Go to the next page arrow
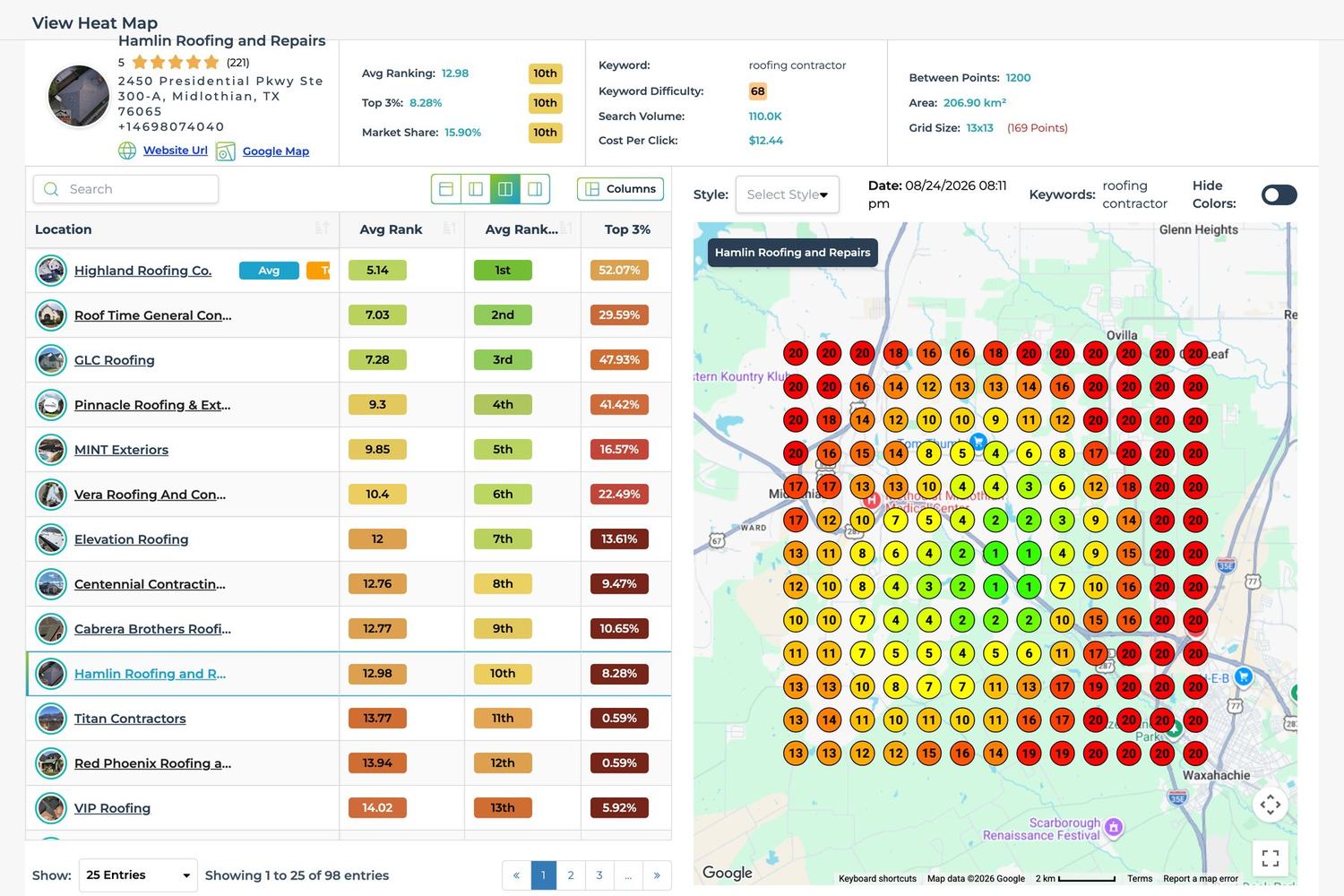This screenshot has width=1344, height=896. pos(657,875)
